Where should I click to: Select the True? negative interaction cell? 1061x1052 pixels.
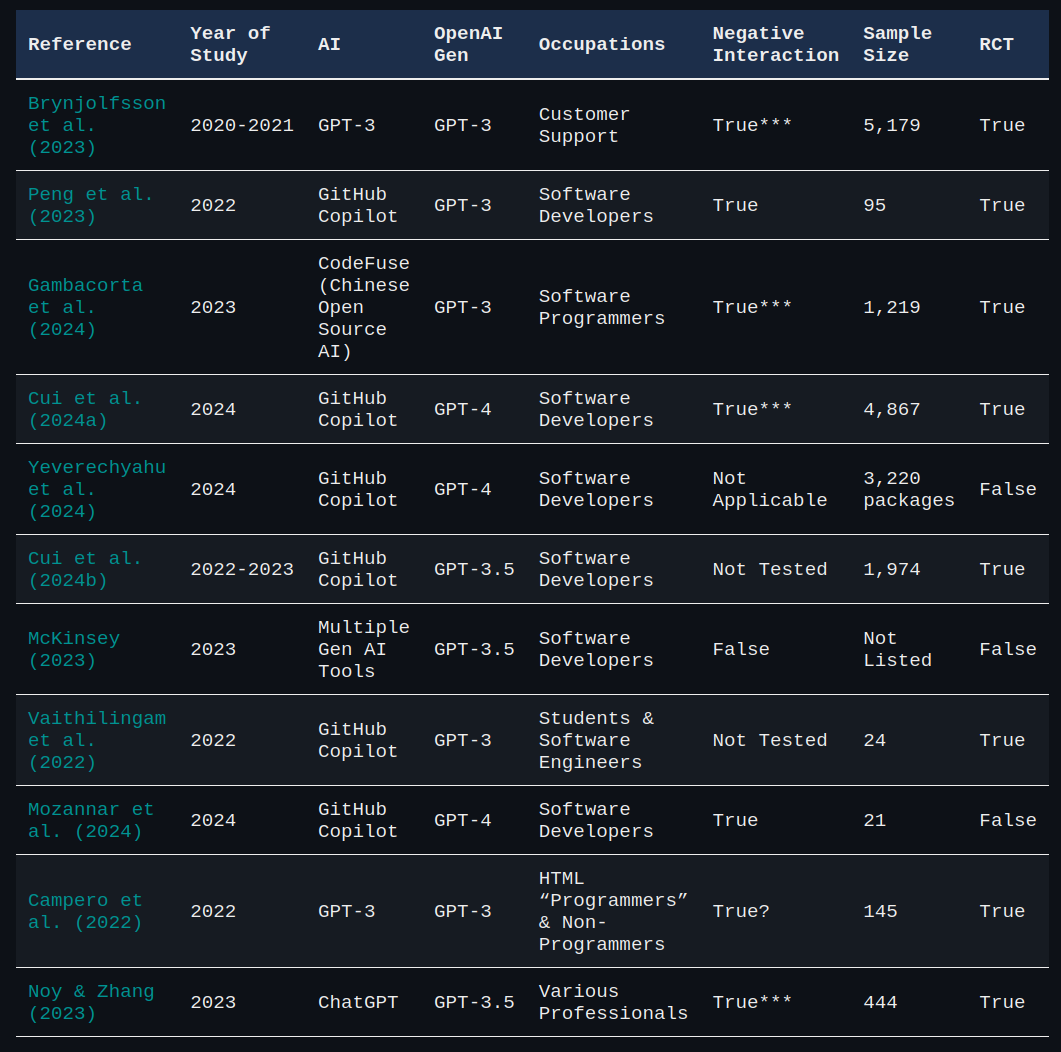coord(741,911)
